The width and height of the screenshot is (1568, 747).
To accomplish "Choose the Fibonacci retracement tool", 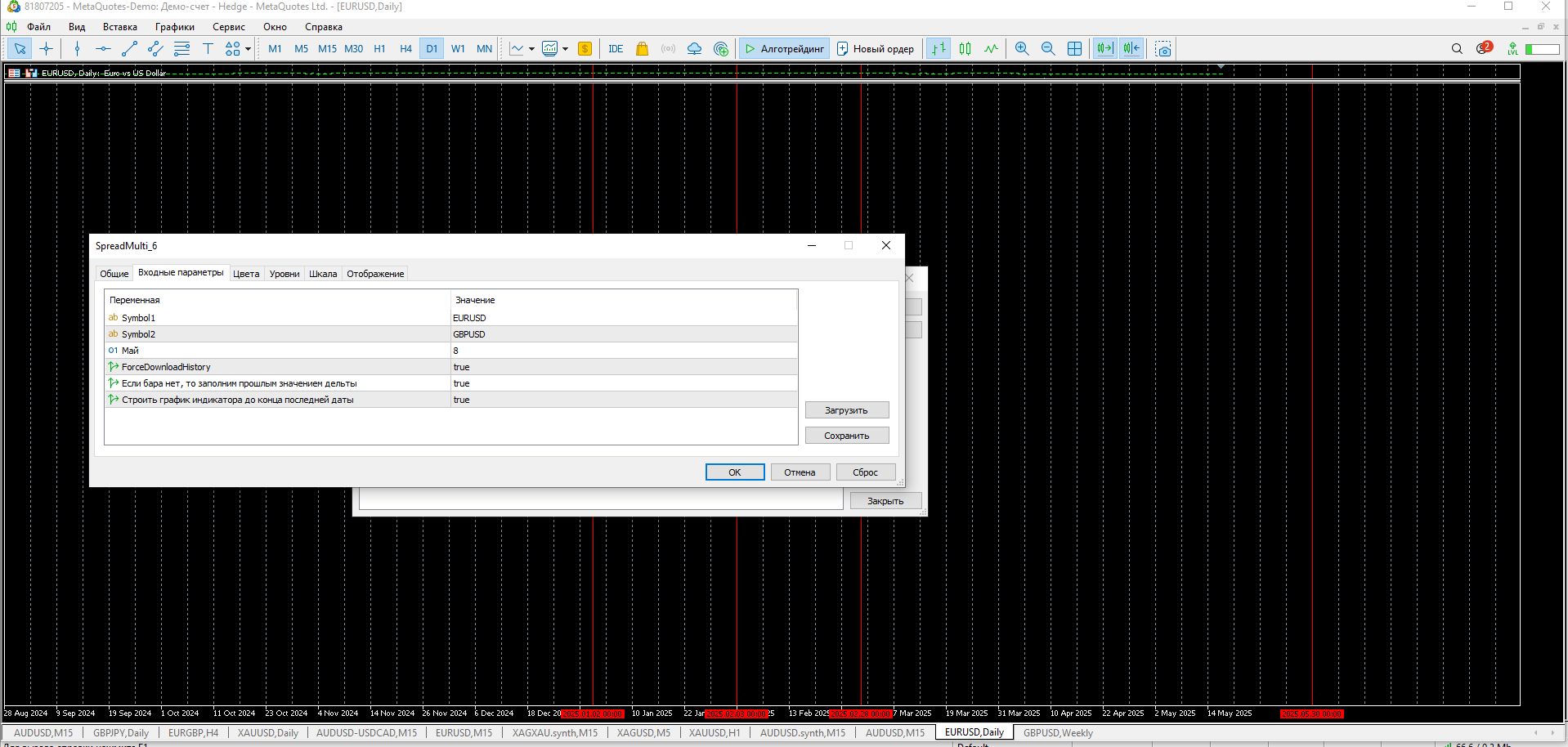I will pos(181,49).
